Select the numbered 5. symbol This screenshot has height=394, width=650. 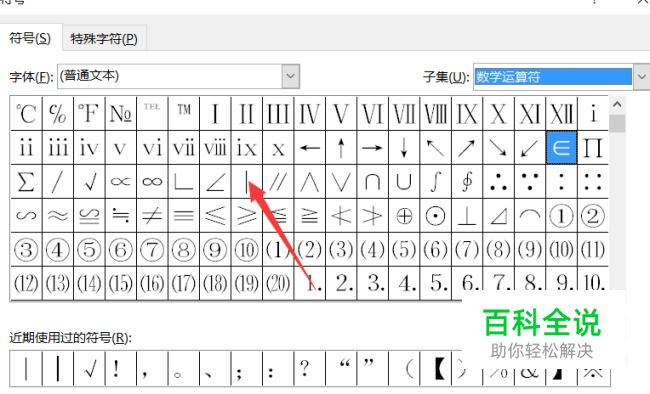coord(435,283)
